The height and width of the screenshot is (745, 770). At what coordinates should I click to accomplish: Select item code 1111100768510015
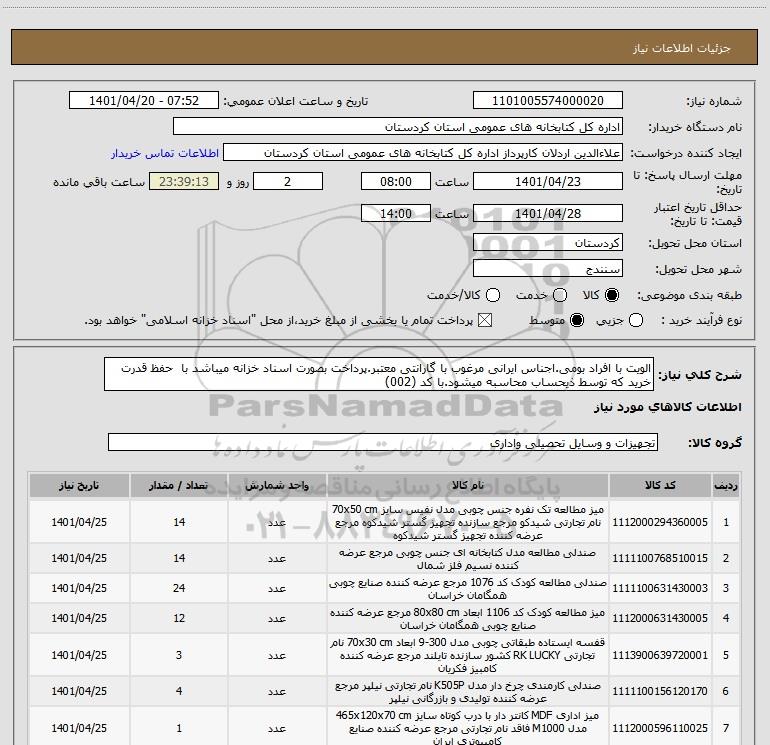(660, 558)
